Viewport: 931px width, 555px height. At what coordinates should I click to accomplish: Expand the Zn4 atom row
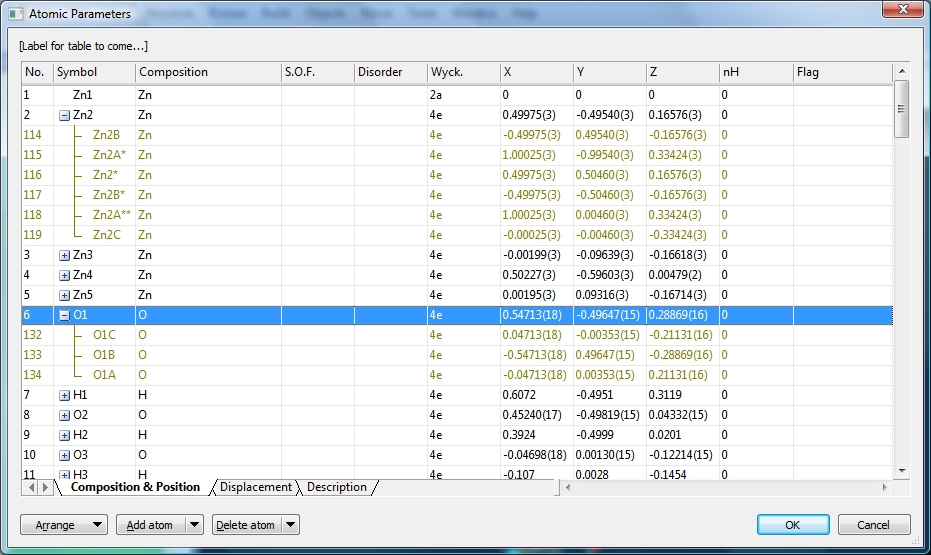(65, 275)
